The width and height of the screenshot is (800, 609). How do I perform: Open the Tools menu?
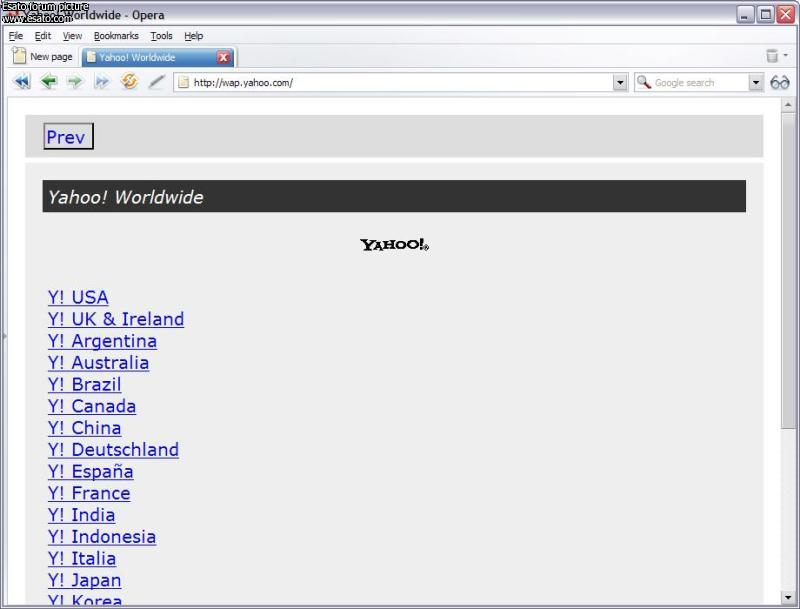pos(161,36)
